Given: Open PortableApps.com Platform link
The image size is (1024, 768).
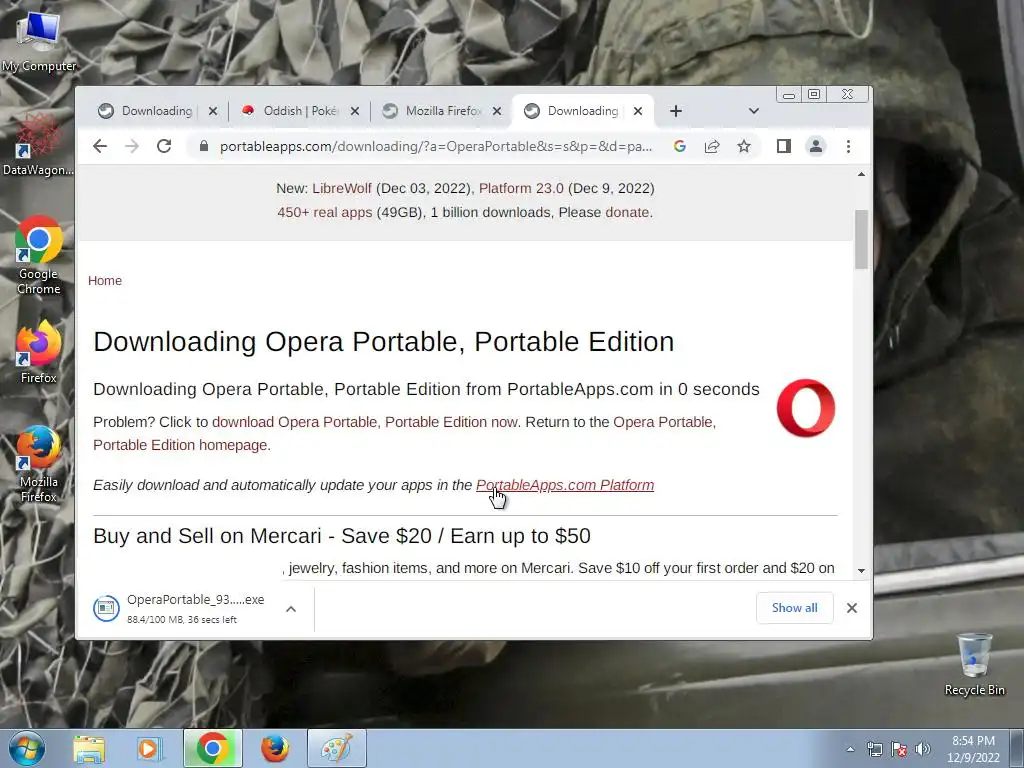Looking at the screenshot, I should pyautogui.click(x=565, y=485).
